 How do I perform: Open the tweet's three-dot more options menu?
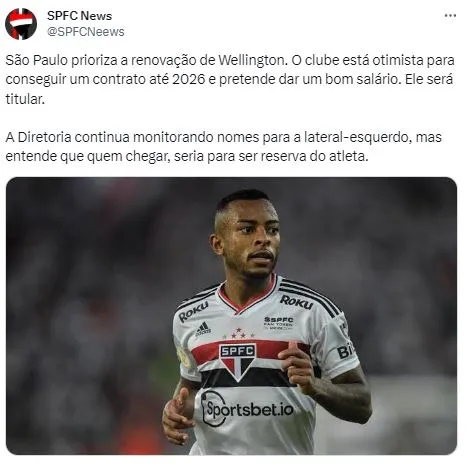450,16
